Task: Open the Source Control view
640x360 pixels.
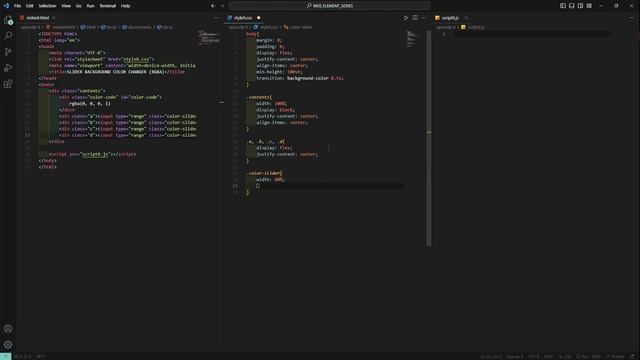Action: tap(8, 51)
